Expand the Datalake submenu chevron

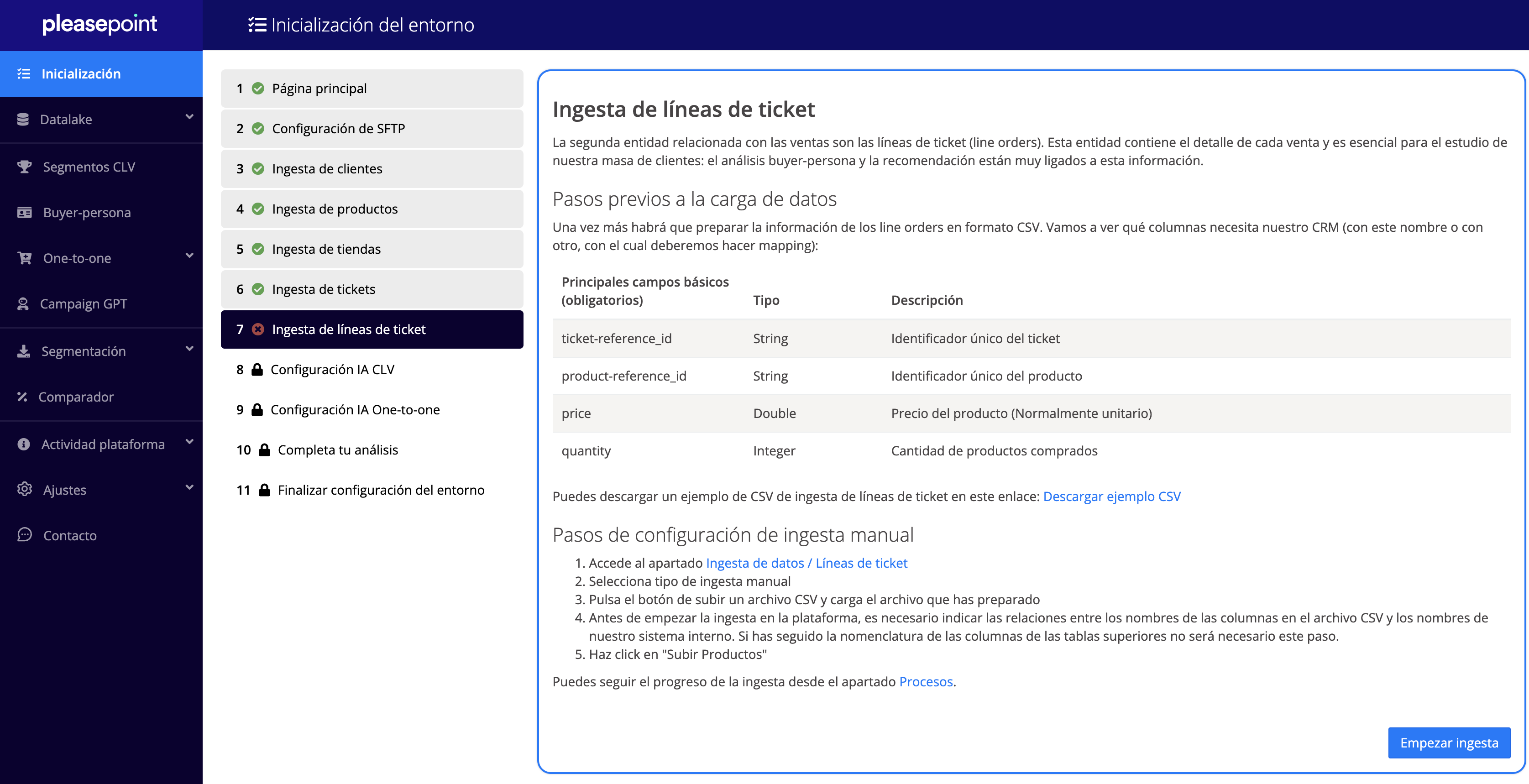(189, 117)
